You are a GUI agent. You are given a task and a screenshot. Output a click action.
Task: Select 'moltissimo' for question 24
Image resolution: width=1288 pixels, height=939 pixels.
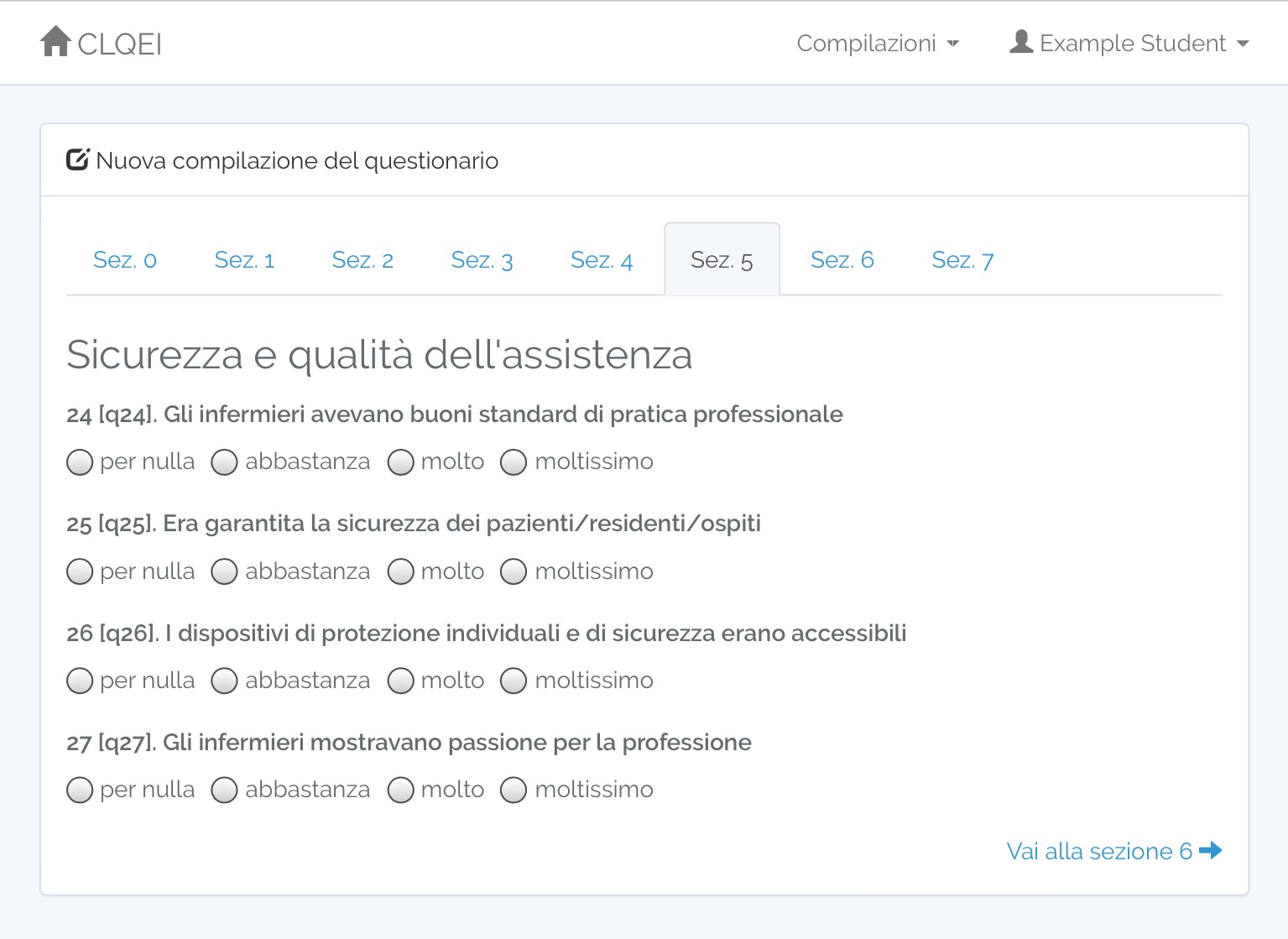point(514,462)
